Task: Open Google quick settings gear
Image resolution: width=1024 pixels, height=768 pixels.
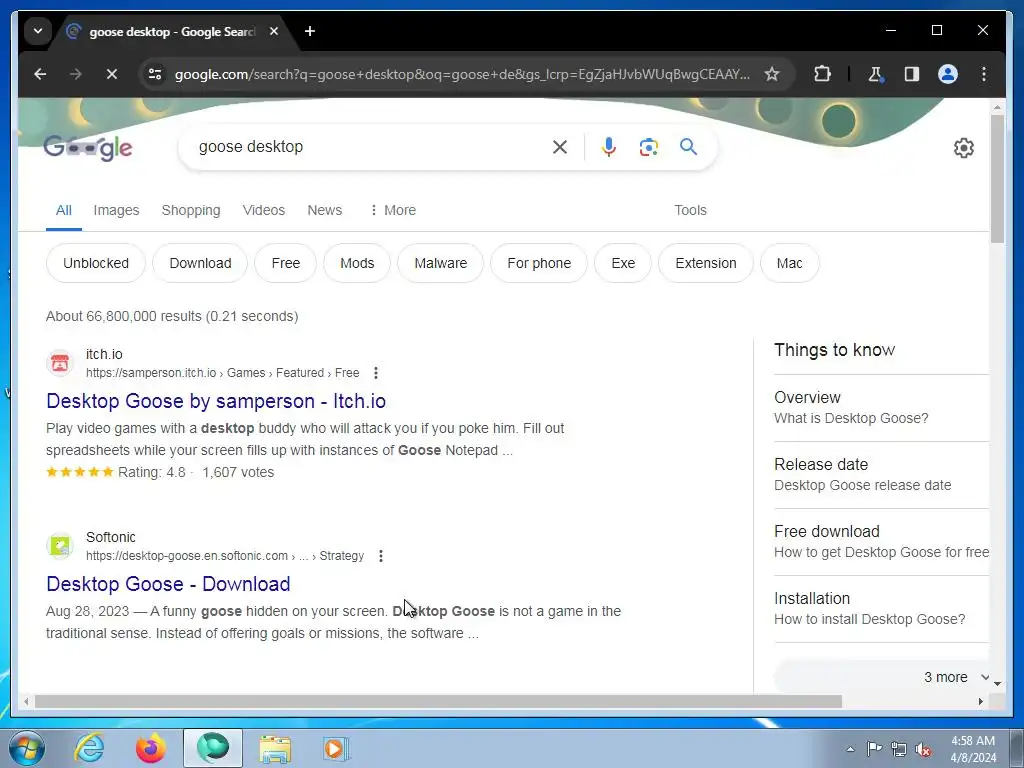Action: [x=963, y=148]
